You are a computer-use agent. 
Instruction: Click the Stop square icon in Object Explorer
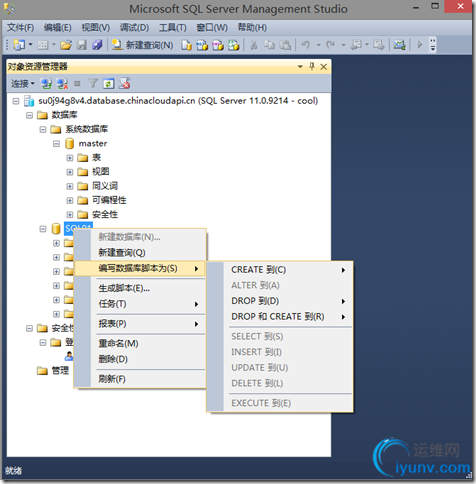click(77, 84)
